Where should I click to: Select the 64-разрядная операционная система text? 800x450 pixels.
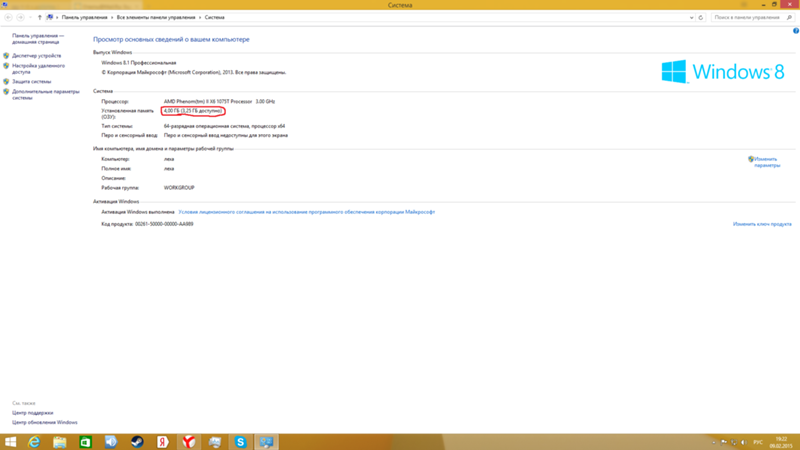[224, 126]
